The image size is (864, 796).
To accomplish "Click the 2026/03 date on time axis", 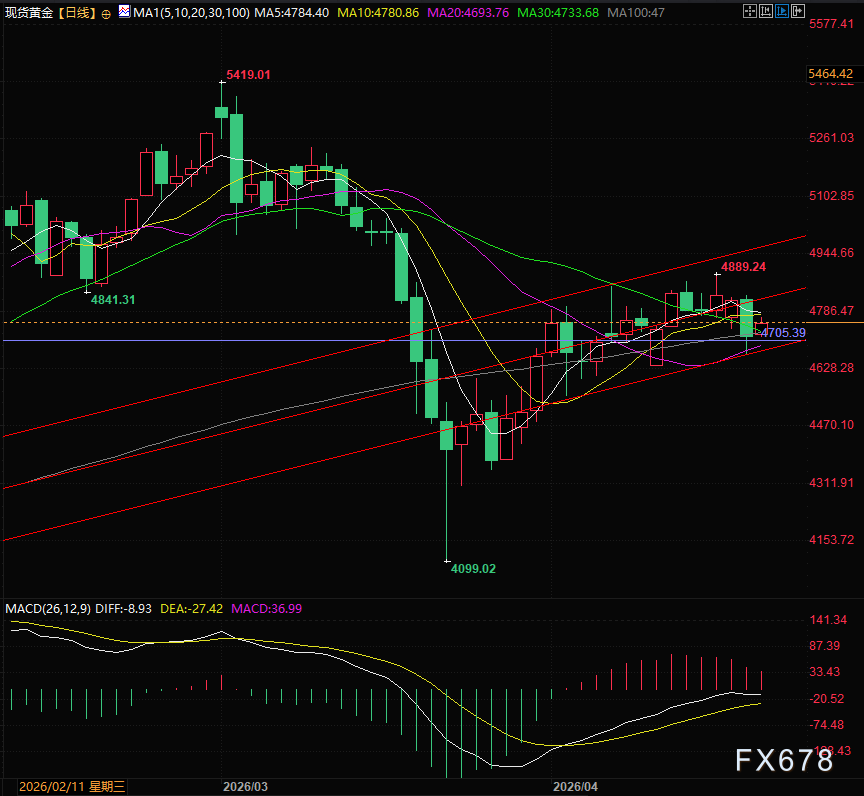I will 244,786.
